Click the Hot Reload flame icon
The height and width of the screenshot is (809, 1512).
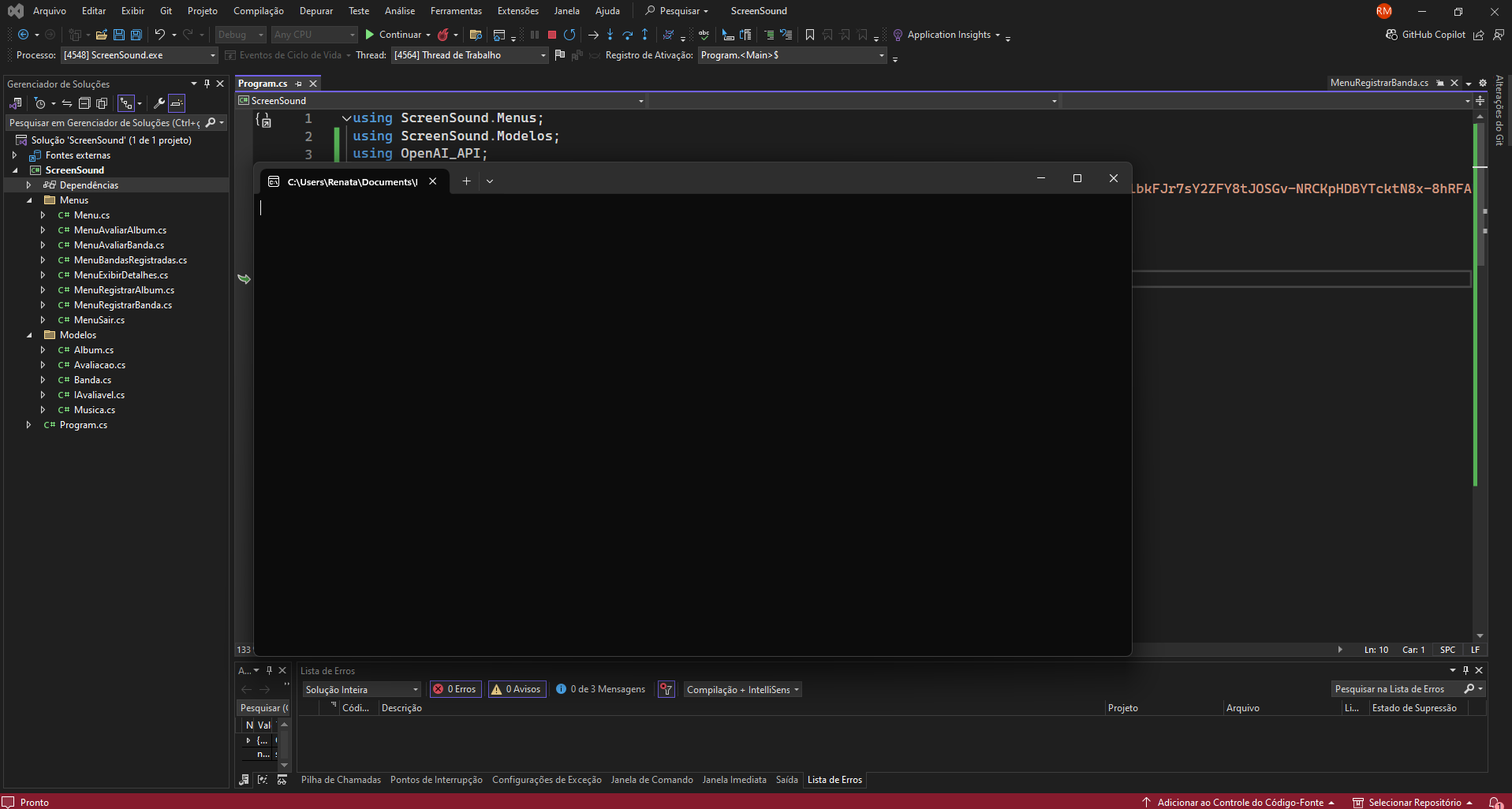pos(443,35)
